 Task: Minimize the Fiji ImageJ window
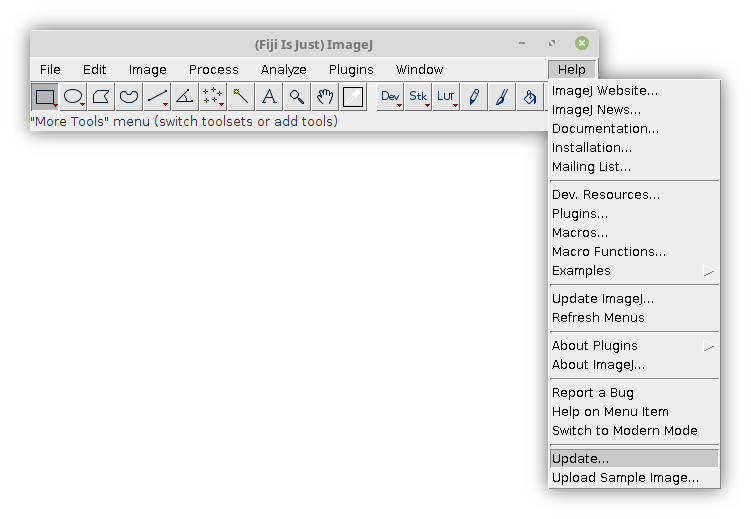click(522, 43)
